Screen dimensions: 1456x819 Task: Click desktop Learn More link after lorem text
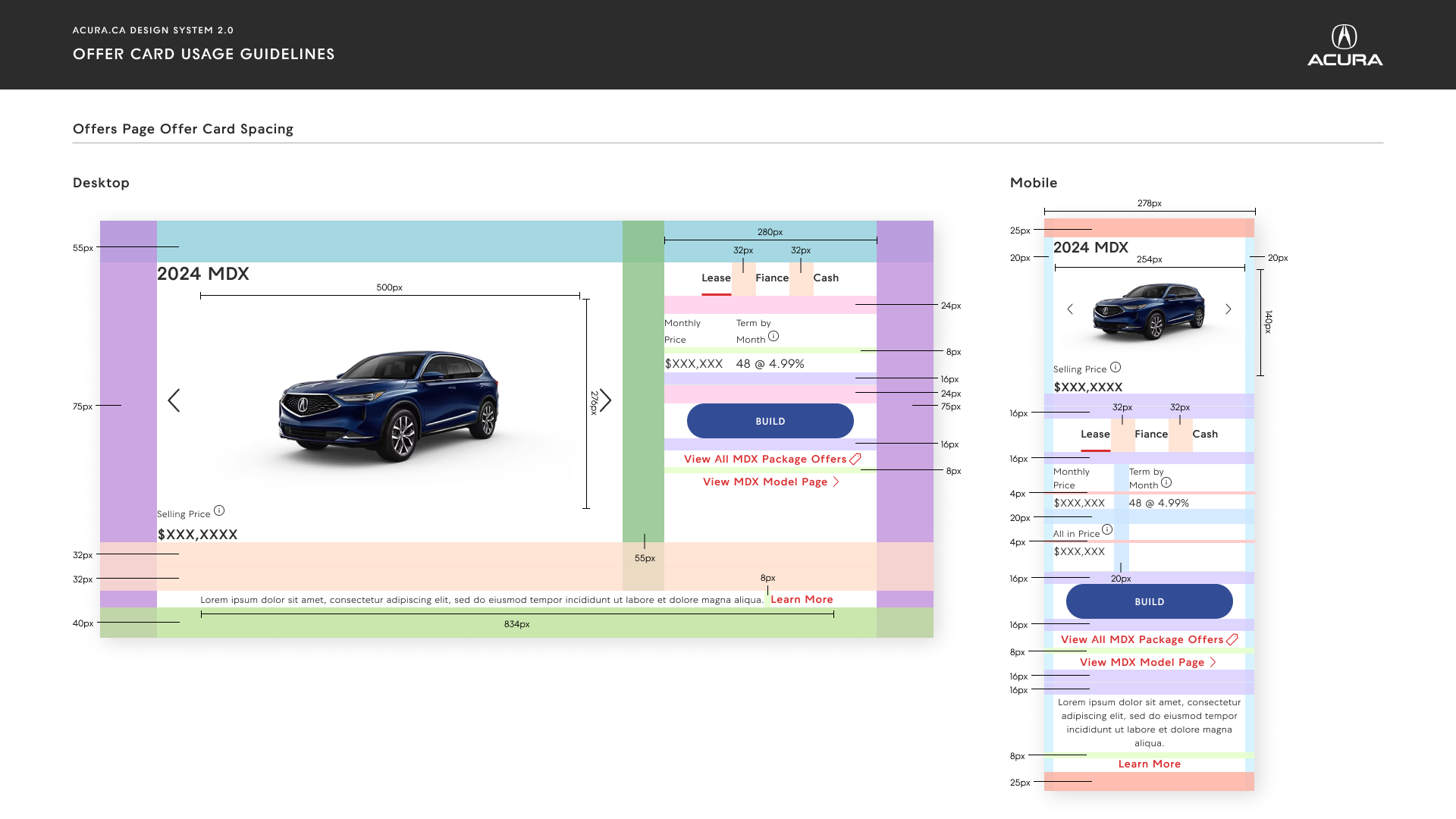click(x=802, y=600)
